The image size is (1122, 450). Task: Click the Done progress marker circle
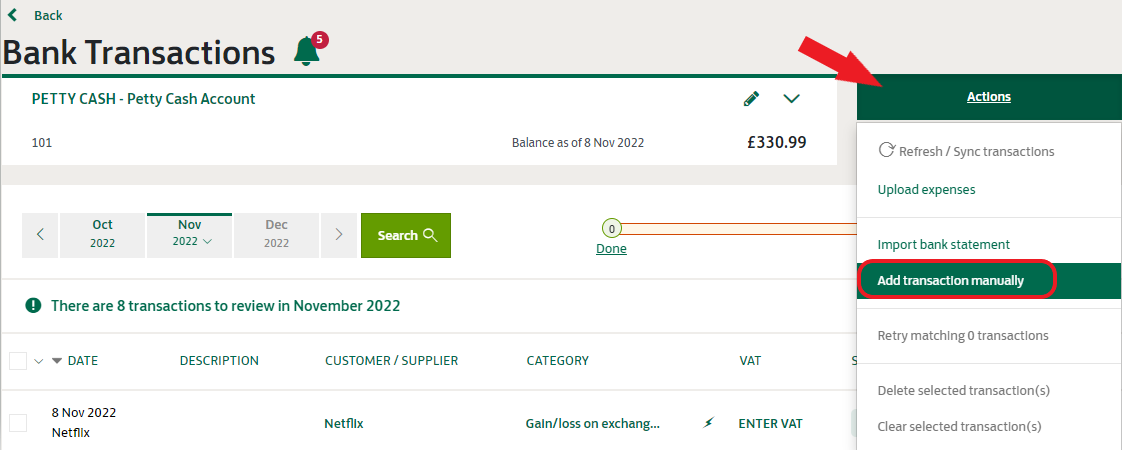[x=611, y=229]
